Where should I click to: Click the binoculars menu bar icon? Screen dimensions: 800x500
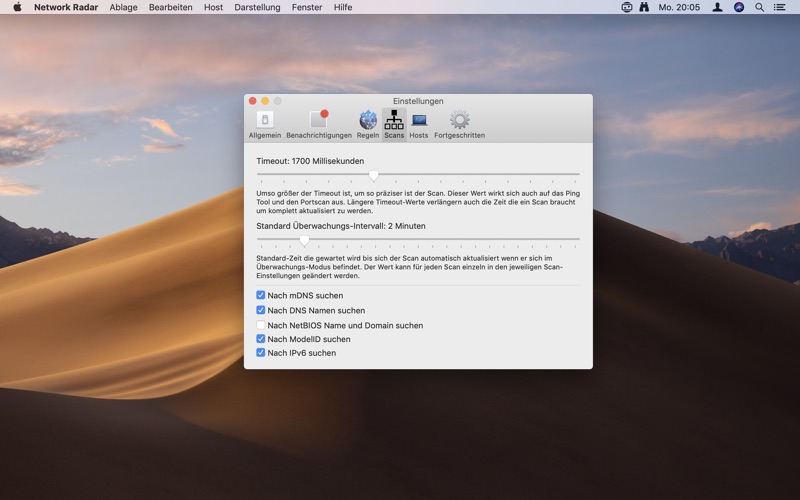pos(644,7)
